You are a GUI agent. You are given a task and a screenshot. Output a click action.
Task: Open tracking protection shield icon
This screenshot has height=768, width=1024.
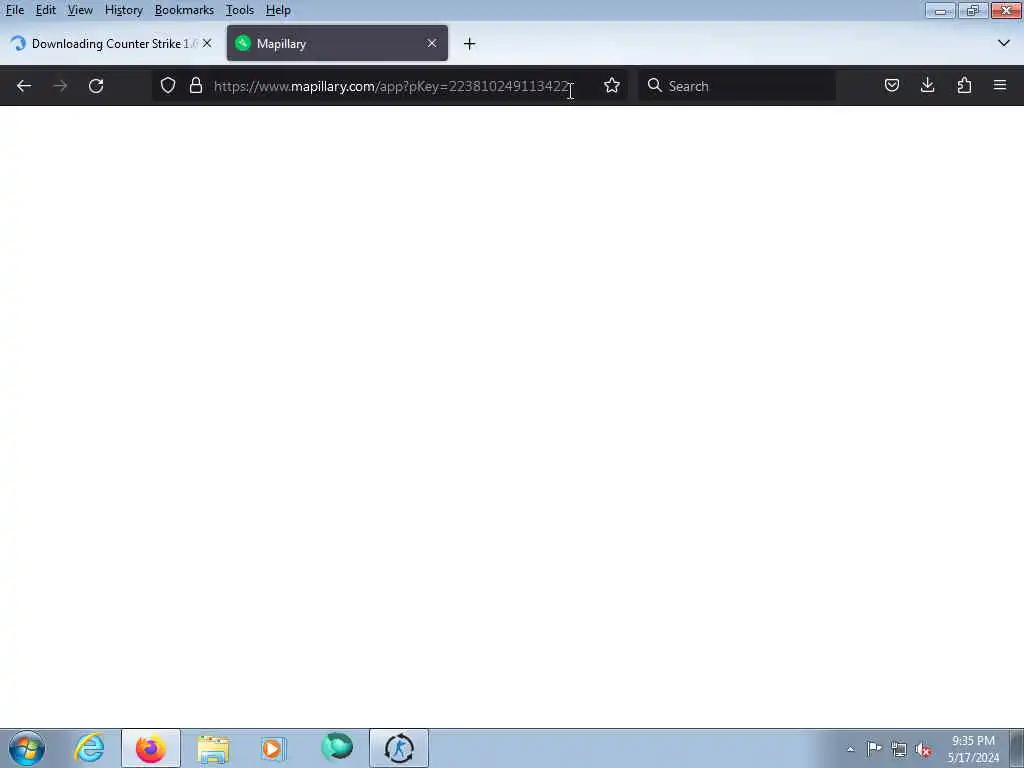168,86
